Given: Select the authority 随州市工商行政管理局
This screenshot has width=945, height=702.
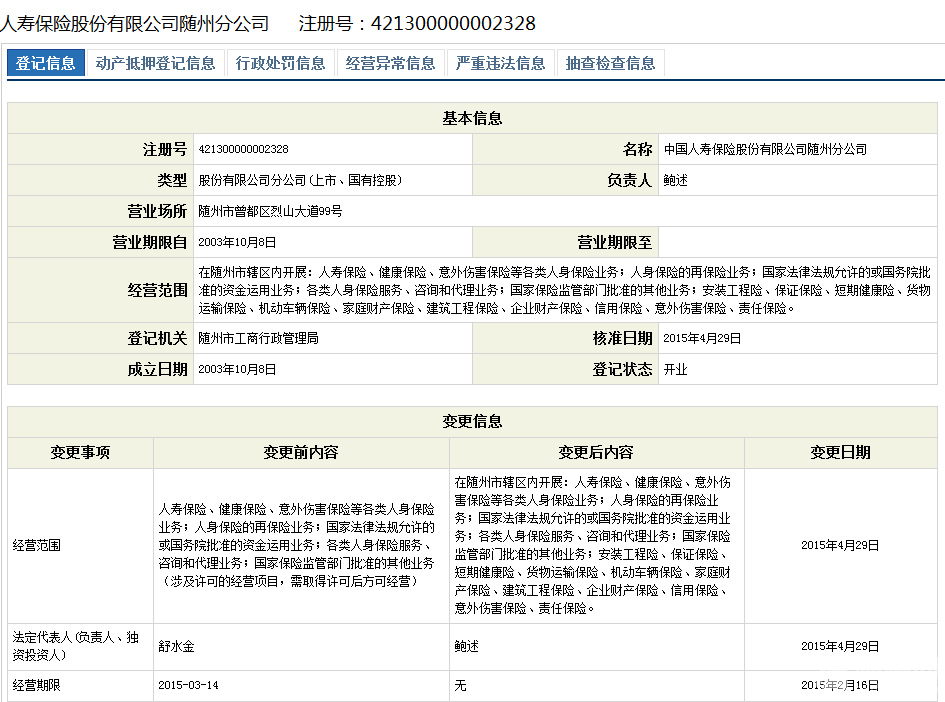Looking at the screenshot, I should pos(259,339).
